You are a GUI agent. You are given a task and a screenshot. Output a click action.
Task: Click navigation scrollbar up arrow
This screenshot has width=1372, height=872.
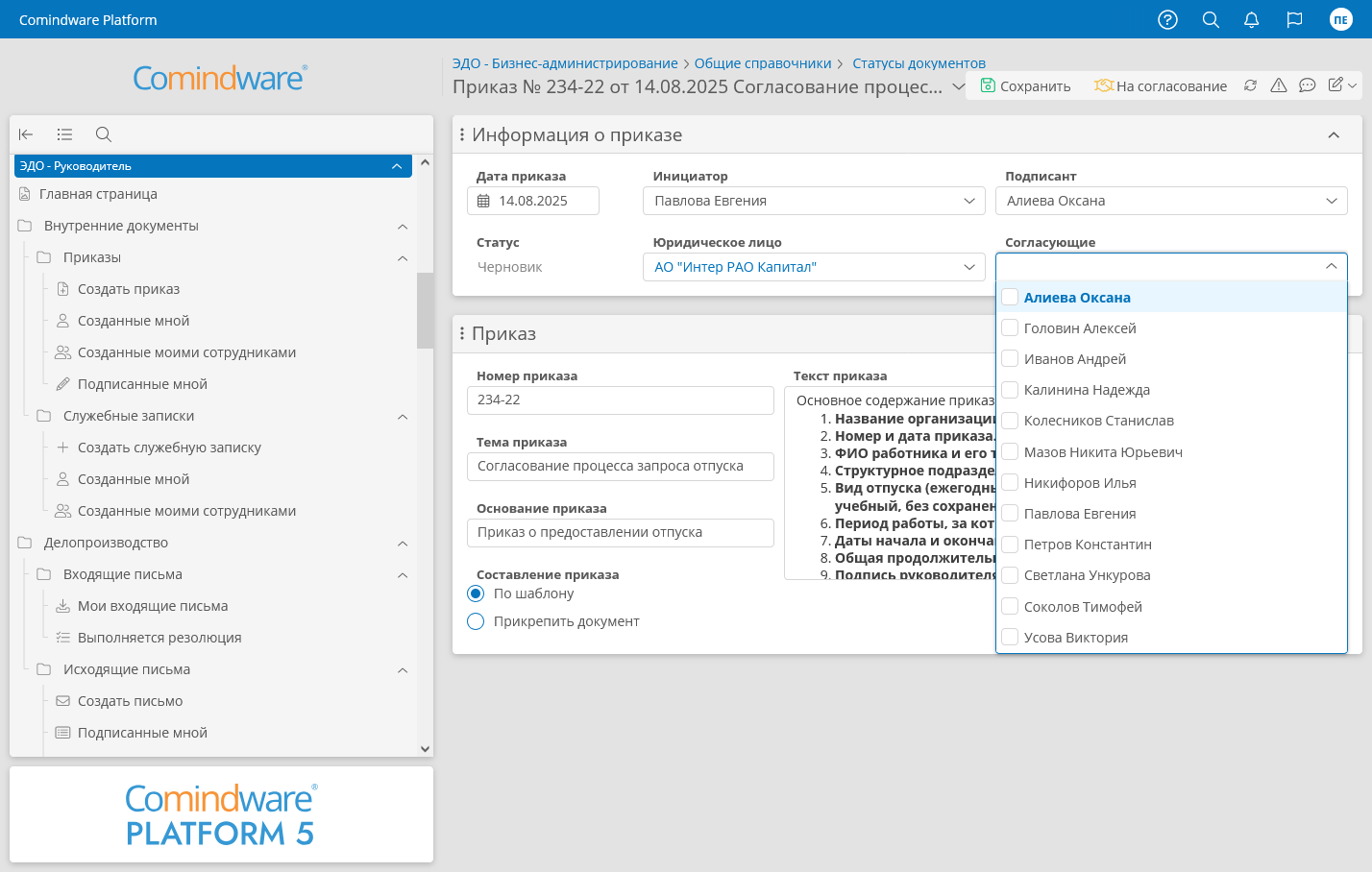425,162
